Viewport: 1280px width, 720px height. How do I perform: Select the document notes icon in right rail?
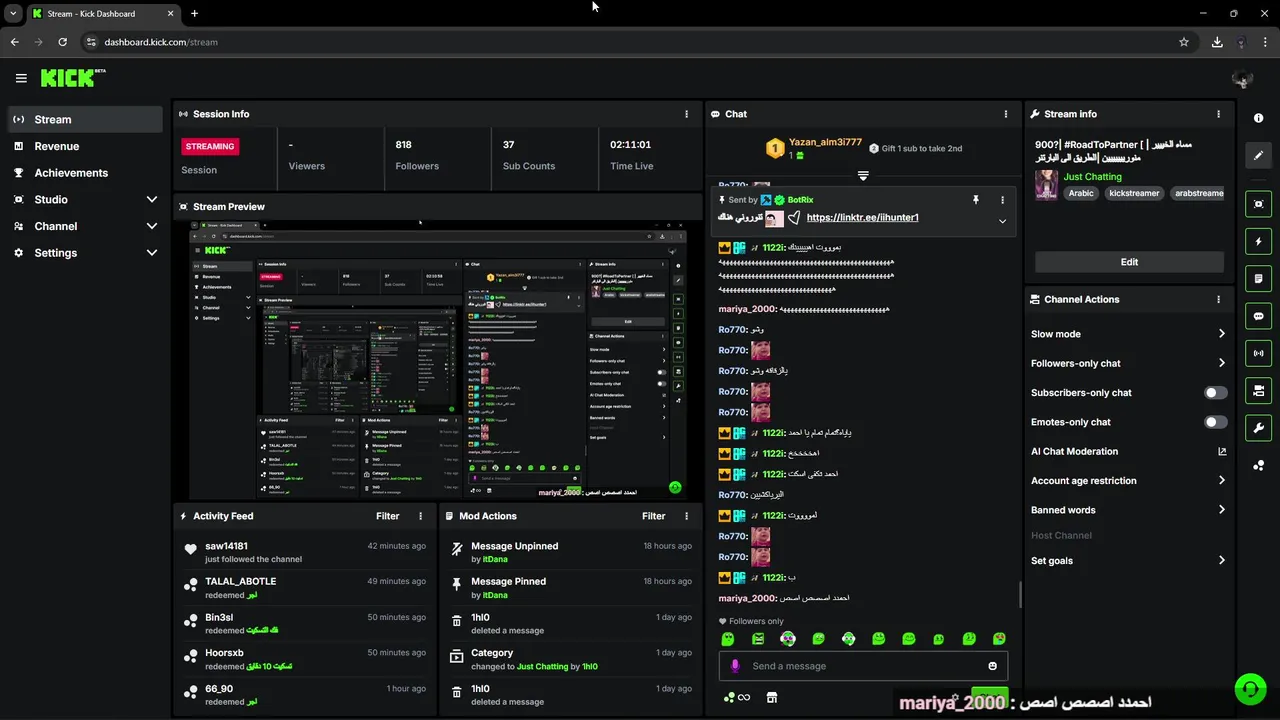tap(1258, 278)
